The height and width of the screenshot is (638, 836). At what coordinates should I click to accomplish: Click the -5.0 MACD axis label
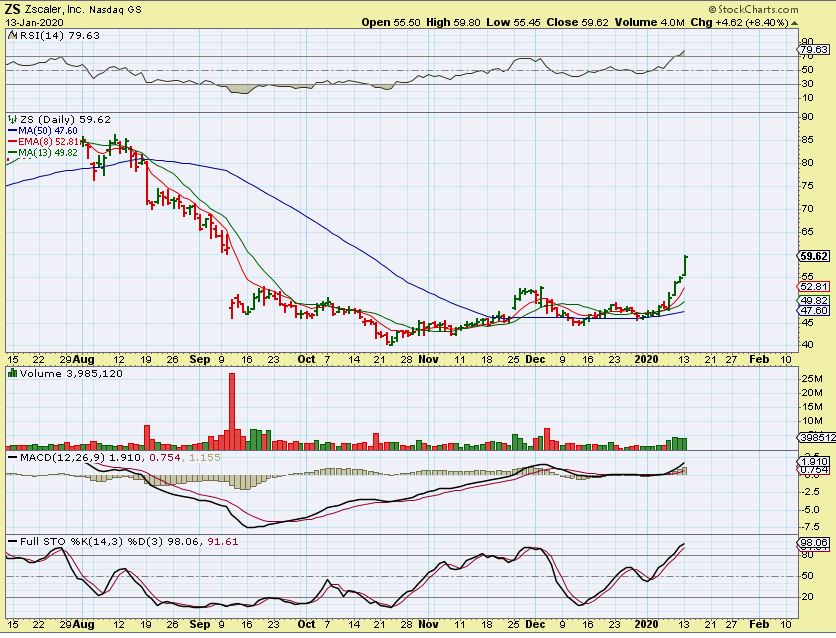coord(810,510)
